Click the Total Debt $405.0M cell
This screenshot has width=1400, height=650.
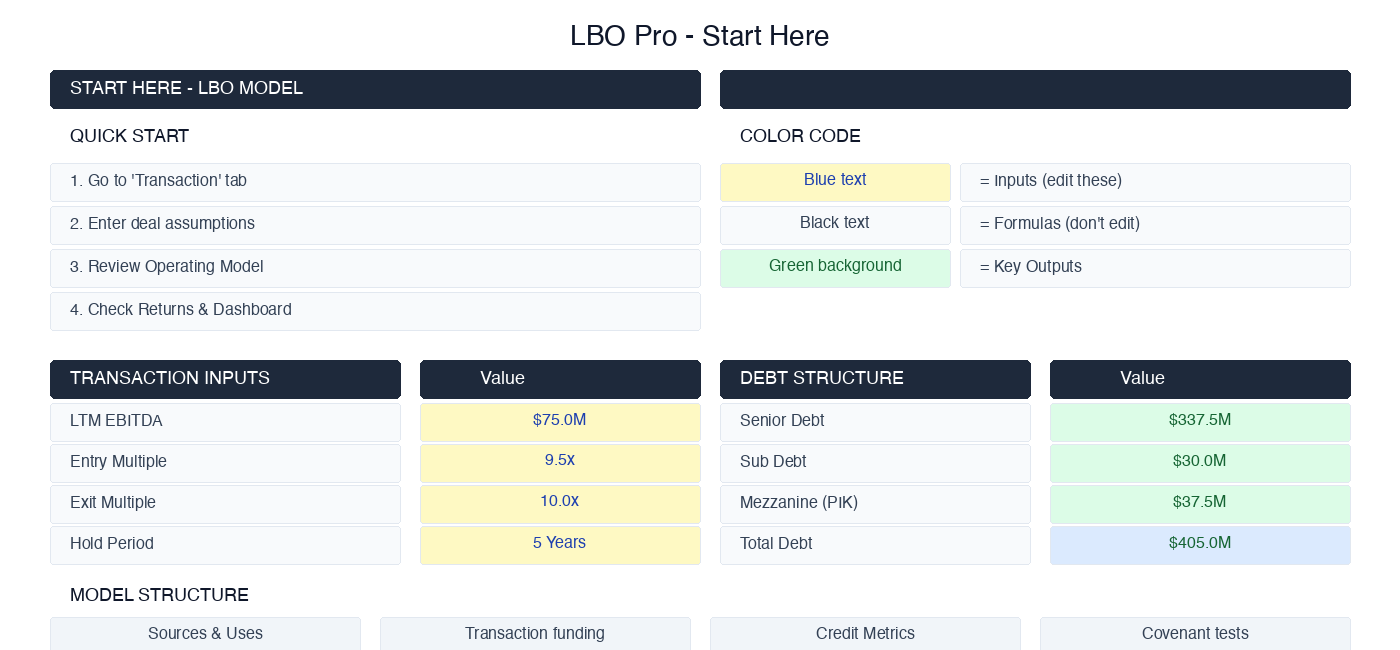pyautogui.click(x=1200, y=545)
